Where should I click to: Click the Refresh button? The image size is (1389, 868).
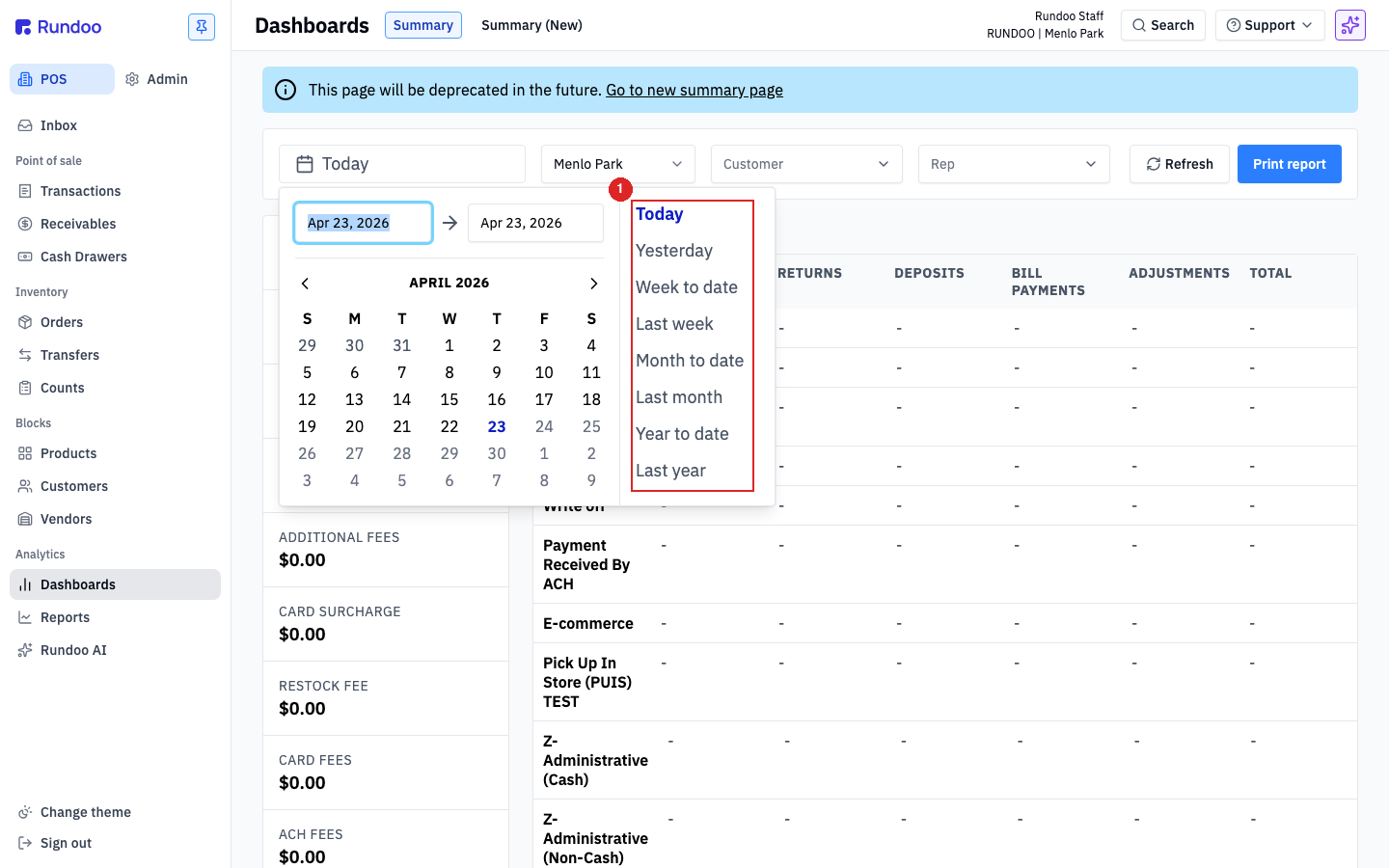[1180, 164]
